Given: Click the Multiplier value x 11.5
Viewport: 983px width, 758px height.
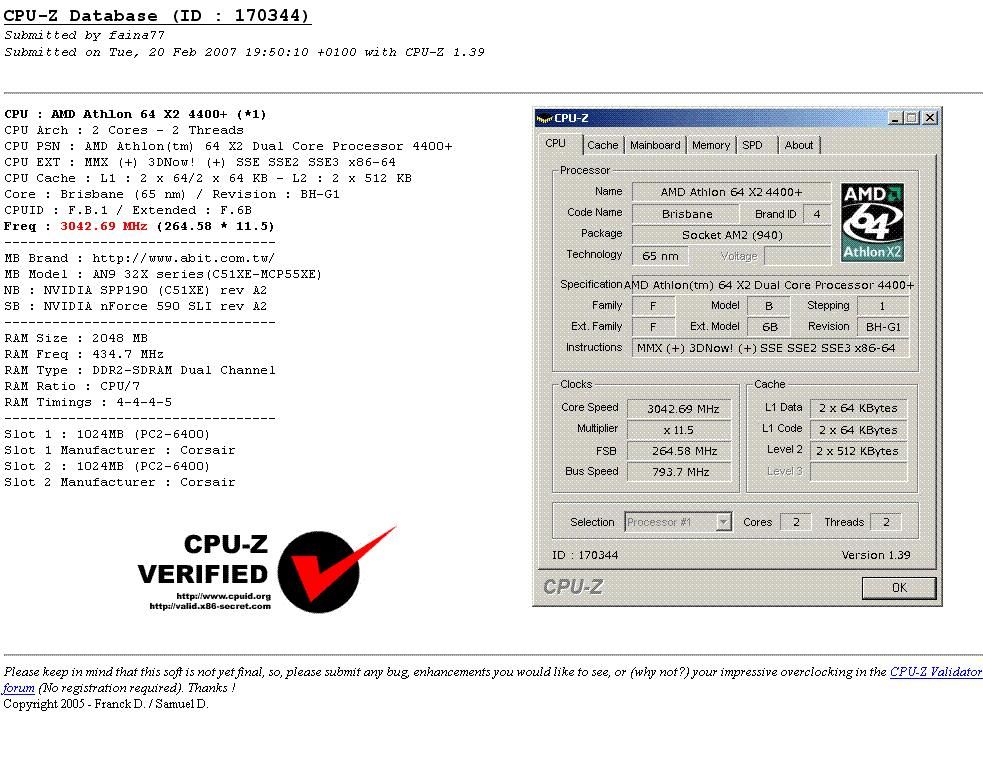Looking at the screenshot, I should point(679,430).
